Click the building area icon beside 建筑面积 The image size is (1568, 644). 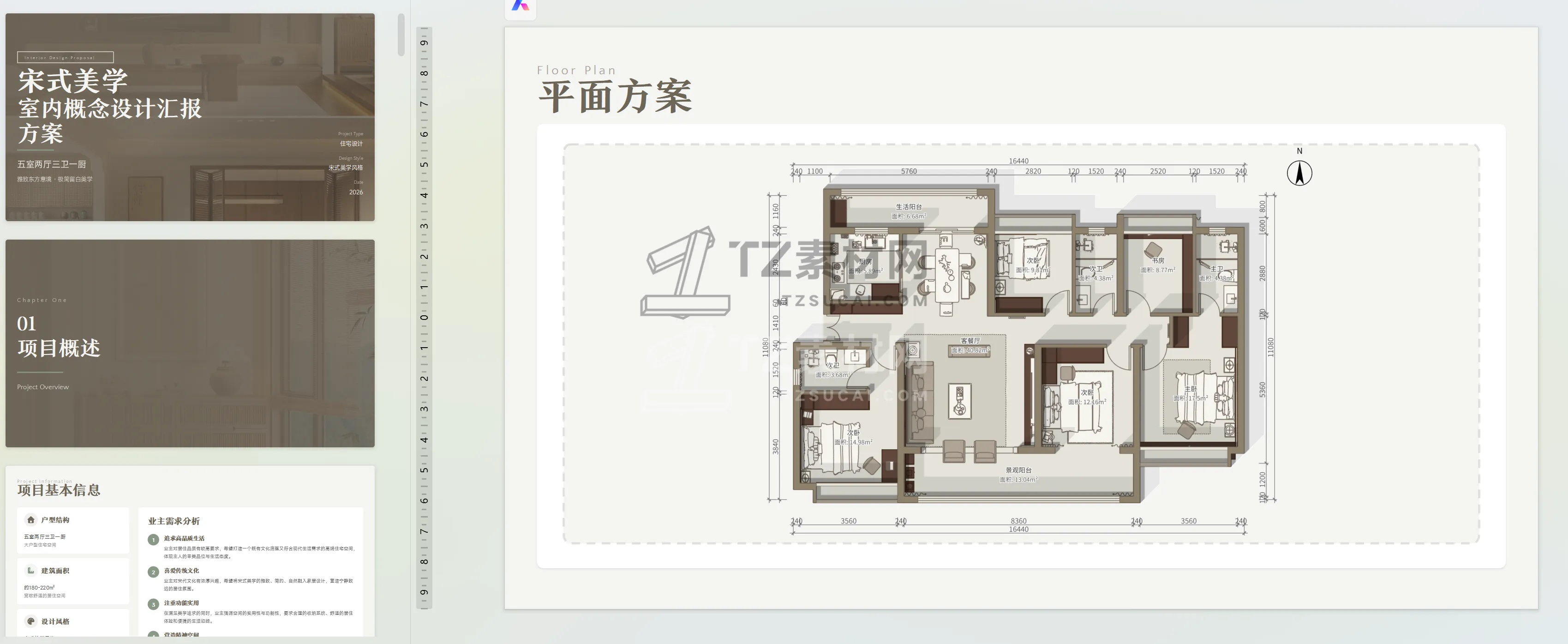(30, 570)
